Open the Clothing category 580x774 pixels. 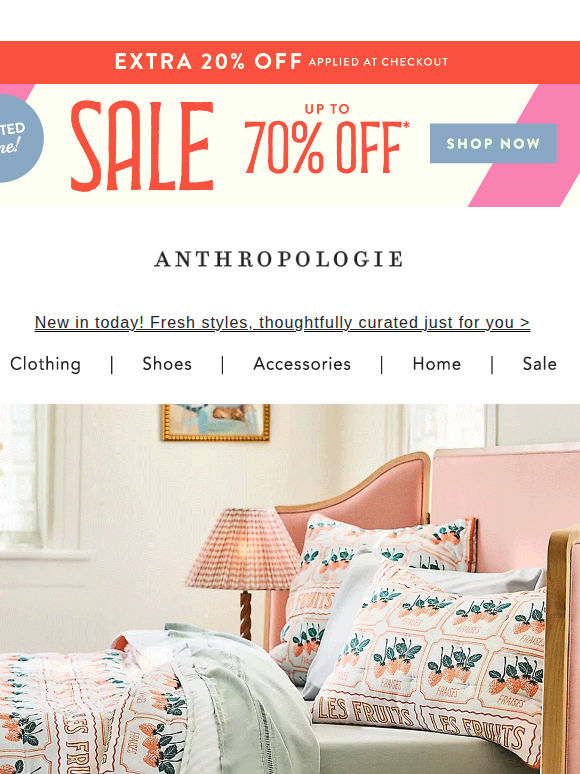[x=45, y=364]
